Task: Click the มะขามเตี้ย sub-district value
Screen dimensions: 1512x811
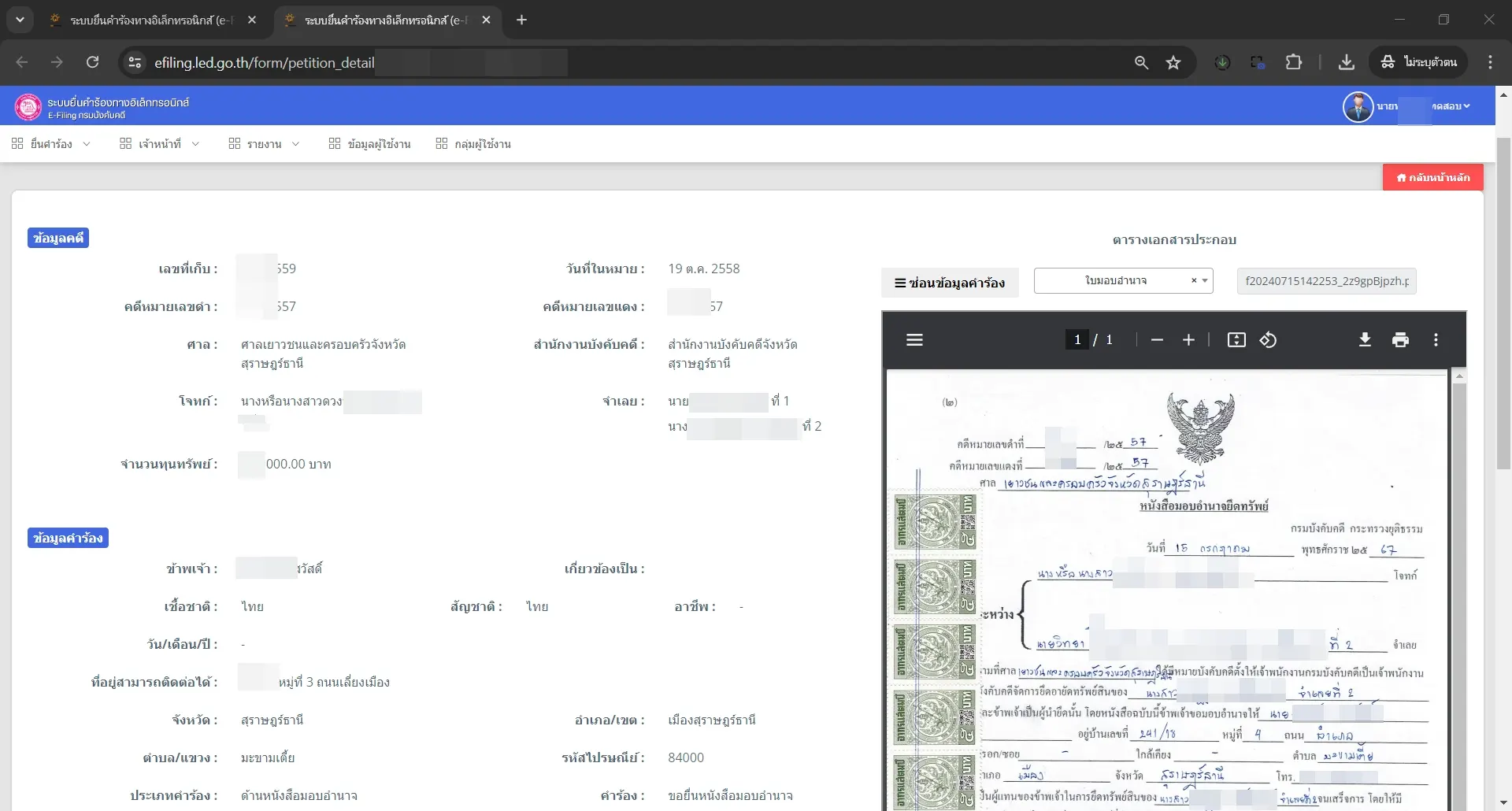Action: click(x=268, y=757)
